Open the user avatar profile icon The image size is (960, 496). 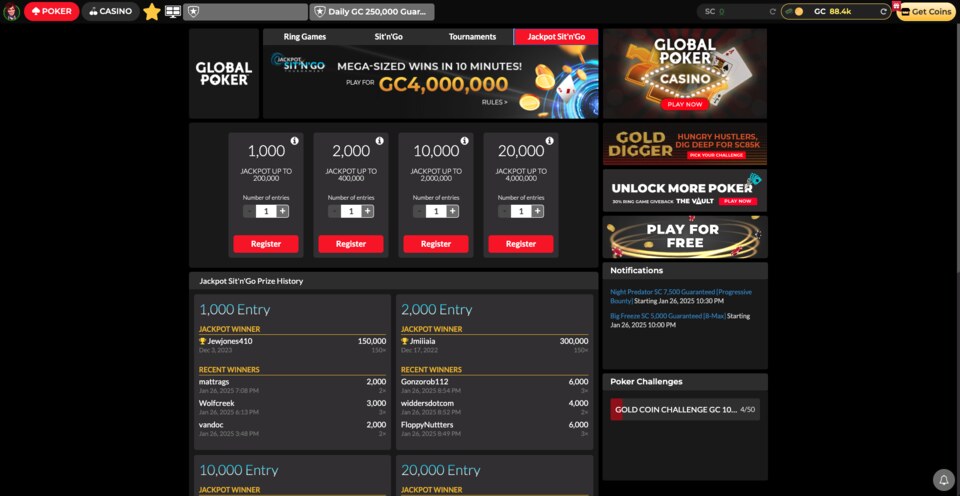(x=11, y=12)
